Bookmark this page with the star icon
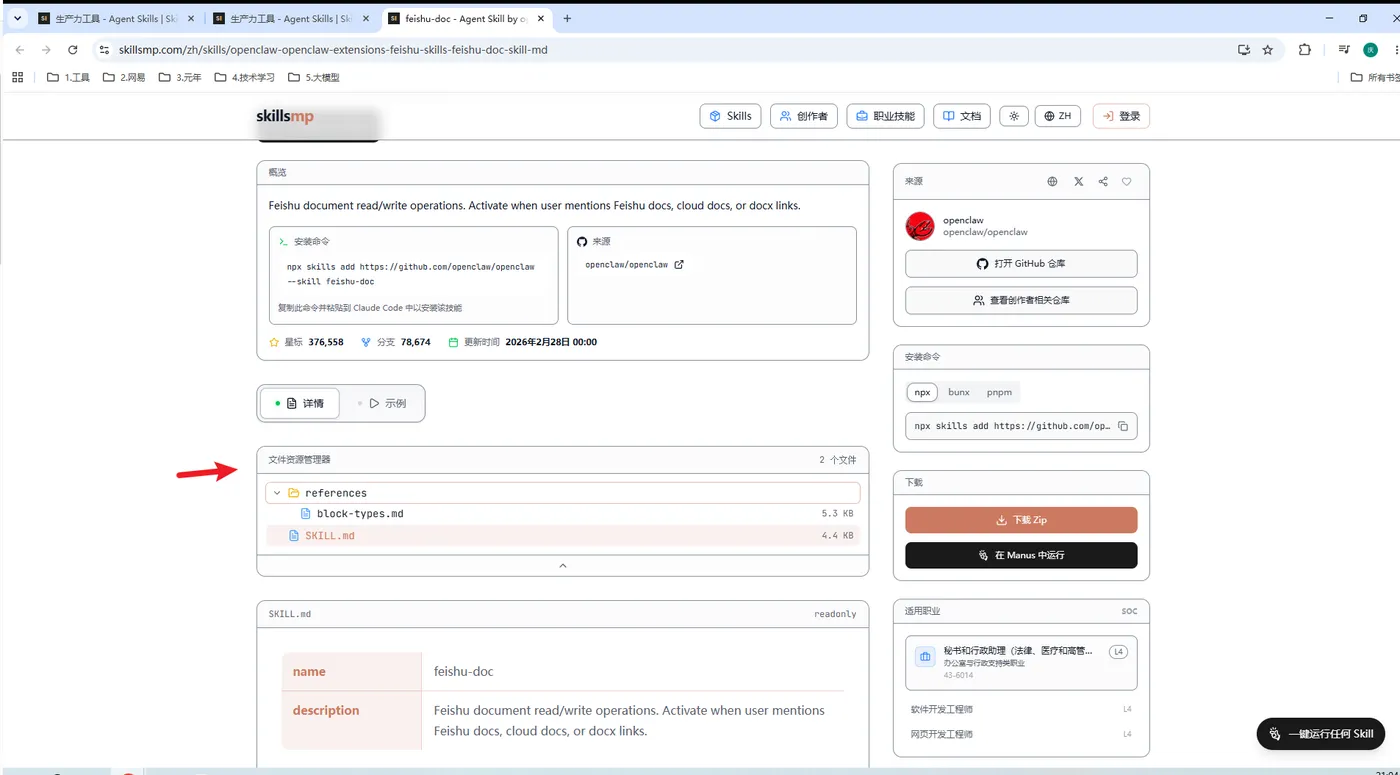This screenshot has width=1400, height=775. click(1268, 50)
